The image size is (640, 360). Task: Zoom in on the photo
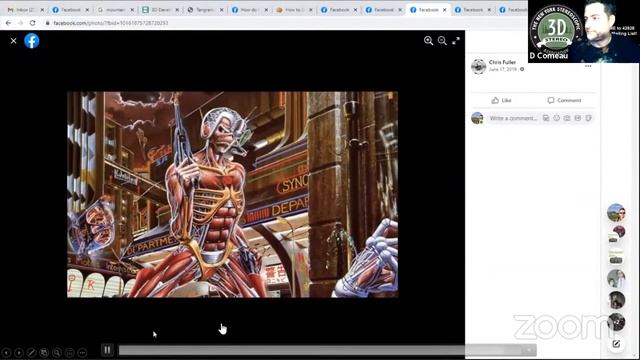pos(428,40)
